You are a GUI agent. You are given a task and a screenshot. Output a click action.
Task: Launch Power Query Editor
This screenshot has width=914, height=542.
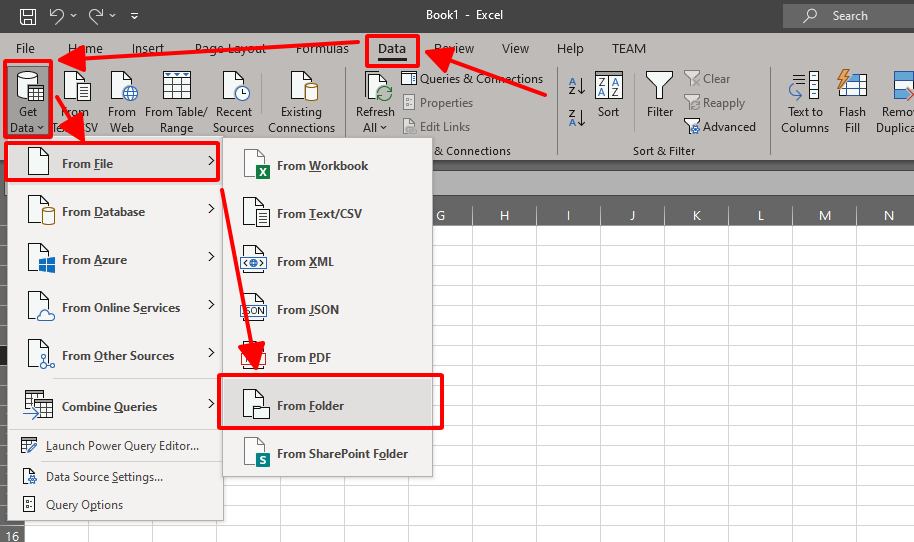click(115, 446)
